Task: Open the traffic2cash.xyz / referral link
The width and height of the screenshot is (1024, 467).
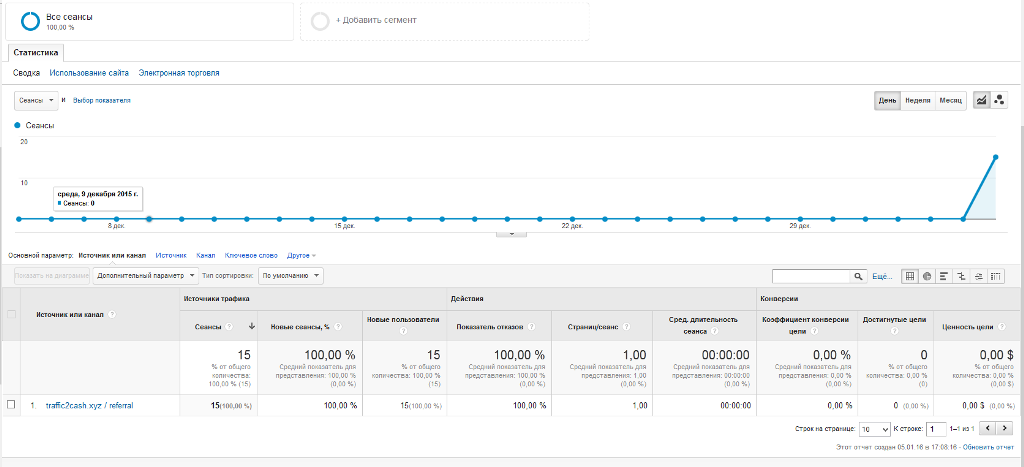Action: pyautogui.click(x=89, y=405)
